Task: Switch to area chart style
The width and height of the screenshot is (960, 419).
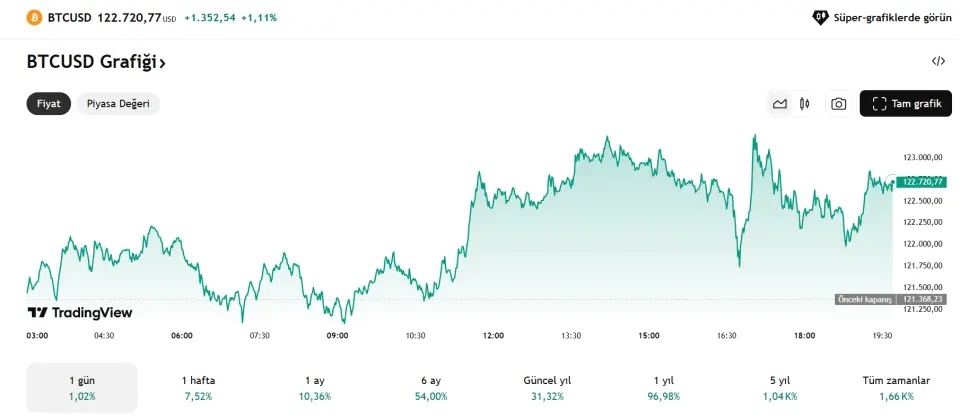Action: [780, 104]
